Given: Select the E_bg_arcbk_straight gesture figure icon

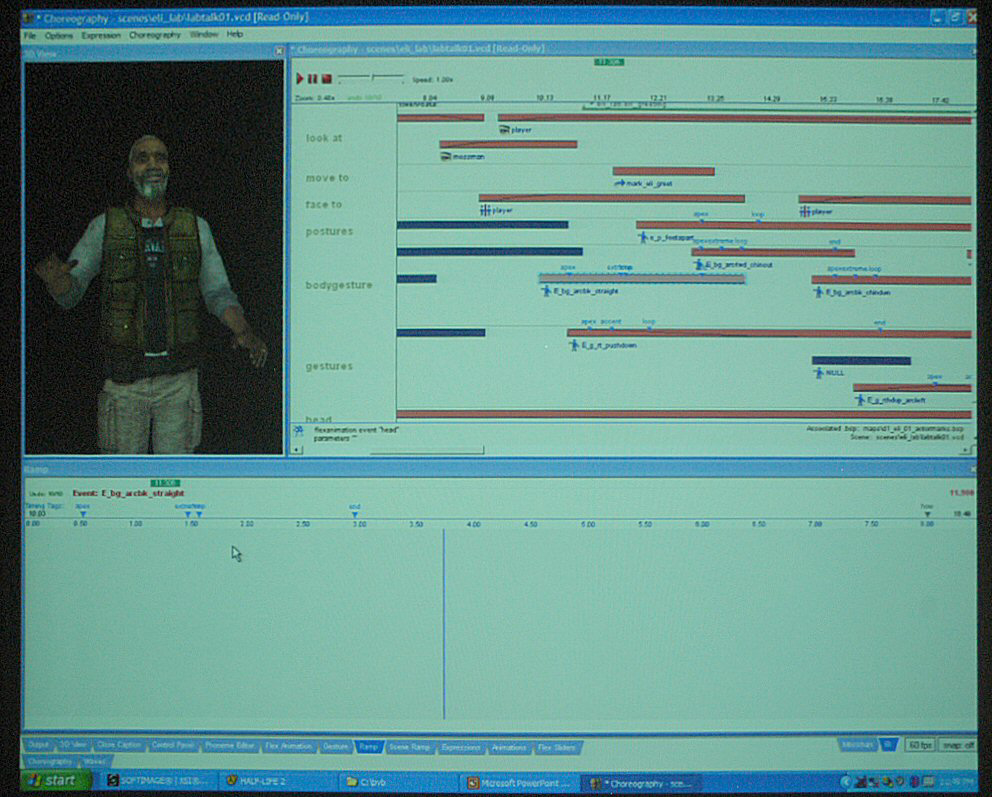Looking at the screenshot, I should click(547, 291).
